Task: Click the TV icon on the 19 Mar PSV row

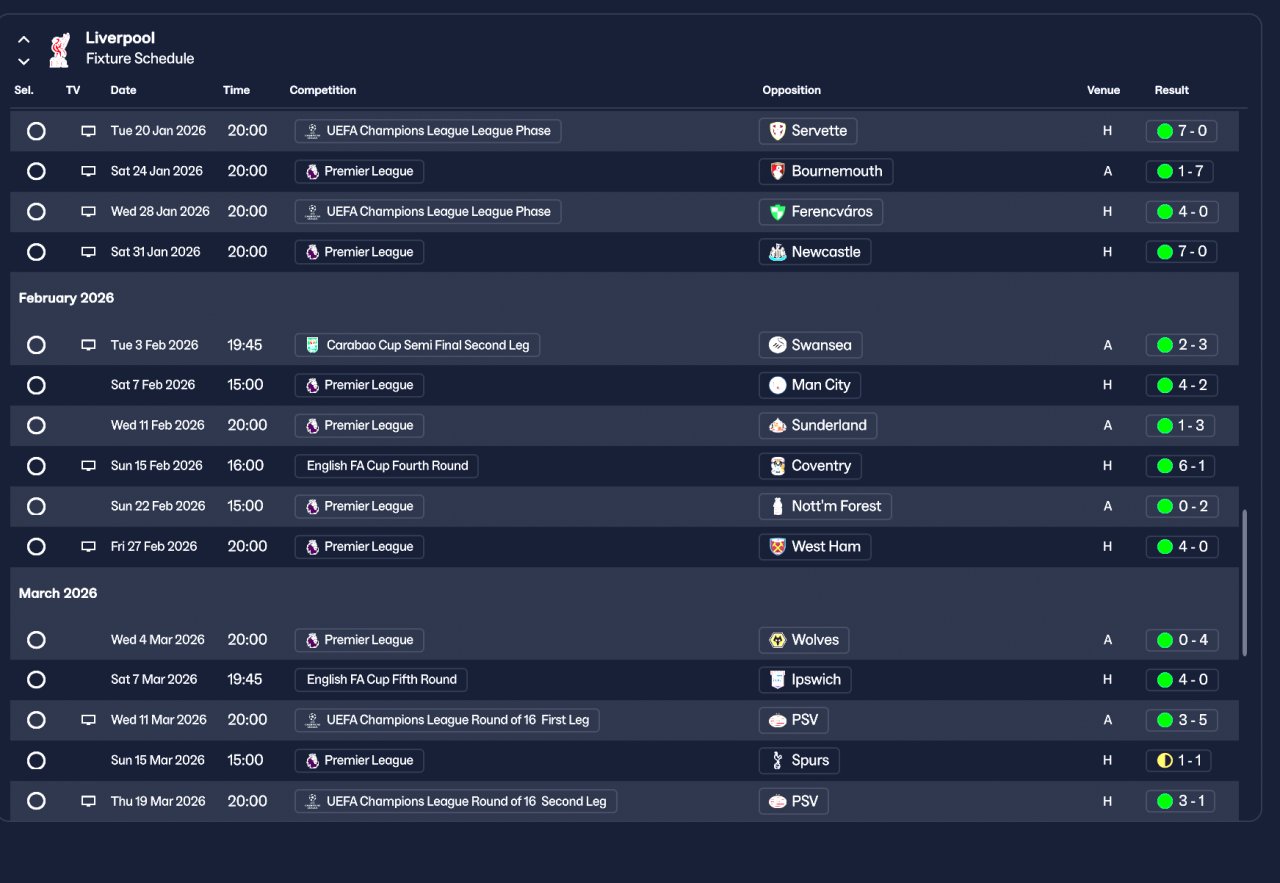Action: coord(88,801)
